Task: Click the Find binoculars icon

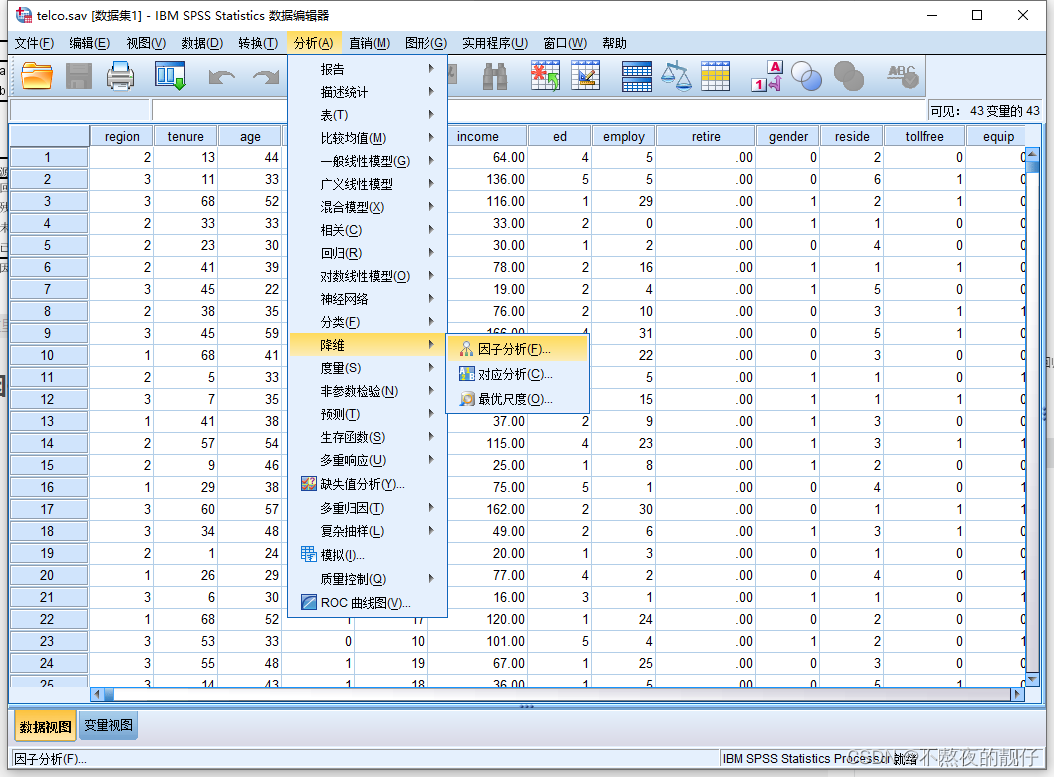Action: pos(495,77)
